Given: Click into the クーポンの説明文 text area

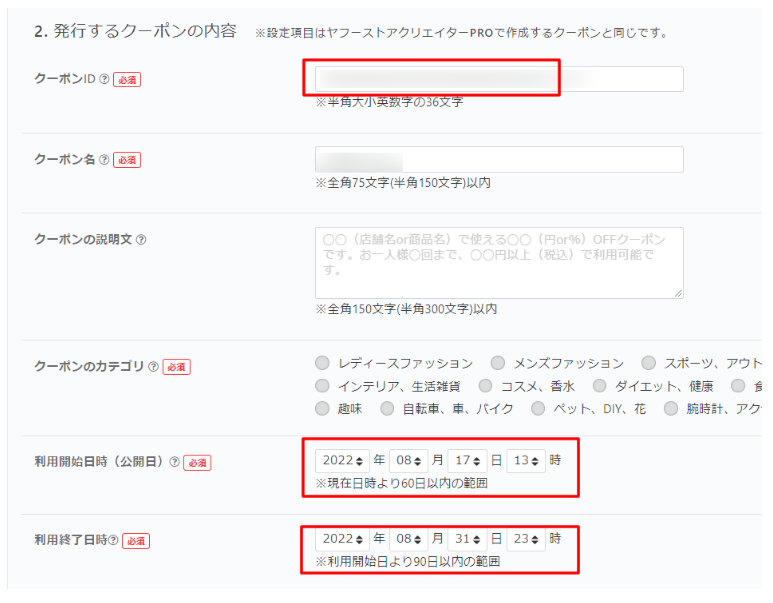Looking at the screenshot, I should click(499, 262).
